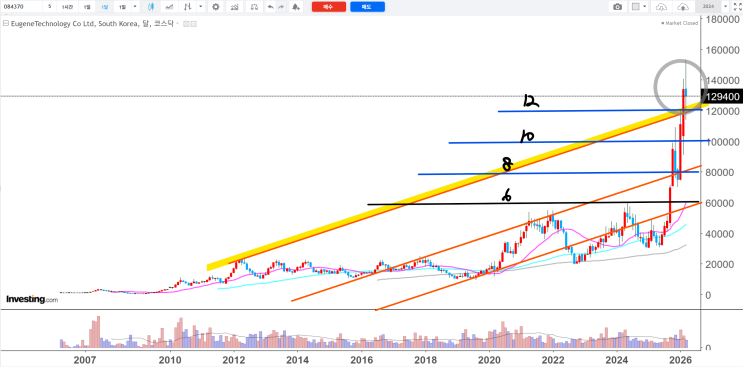Collapse the legend box before EugeneTechnology title

(x=6, y=23)
